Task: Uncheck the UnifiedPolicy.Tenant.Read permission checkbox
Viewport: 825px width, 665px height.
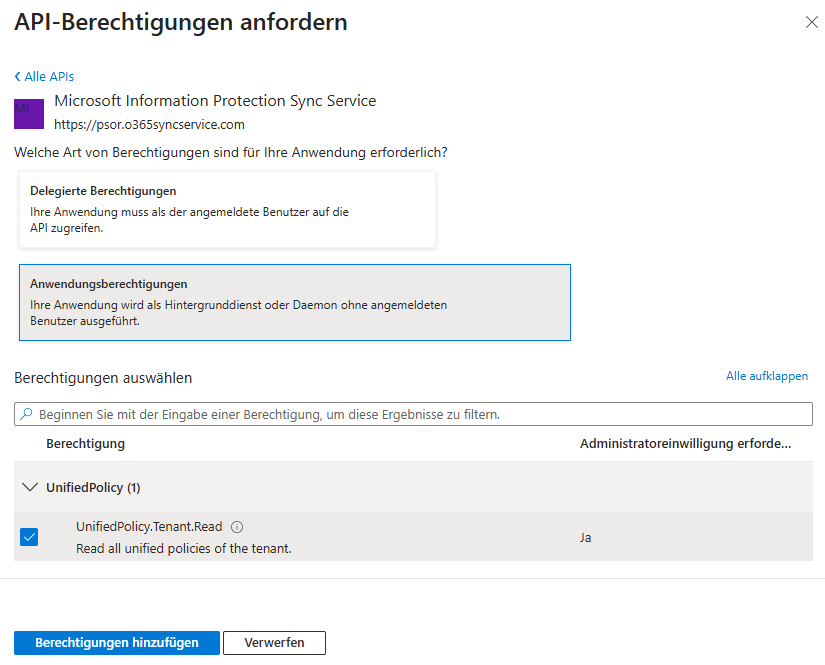Action: 29,536
